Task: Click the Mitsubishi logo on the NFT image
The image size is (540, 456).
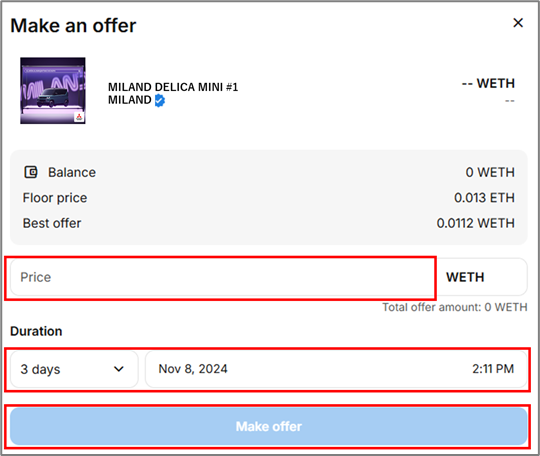Action: tap(79, 117)
